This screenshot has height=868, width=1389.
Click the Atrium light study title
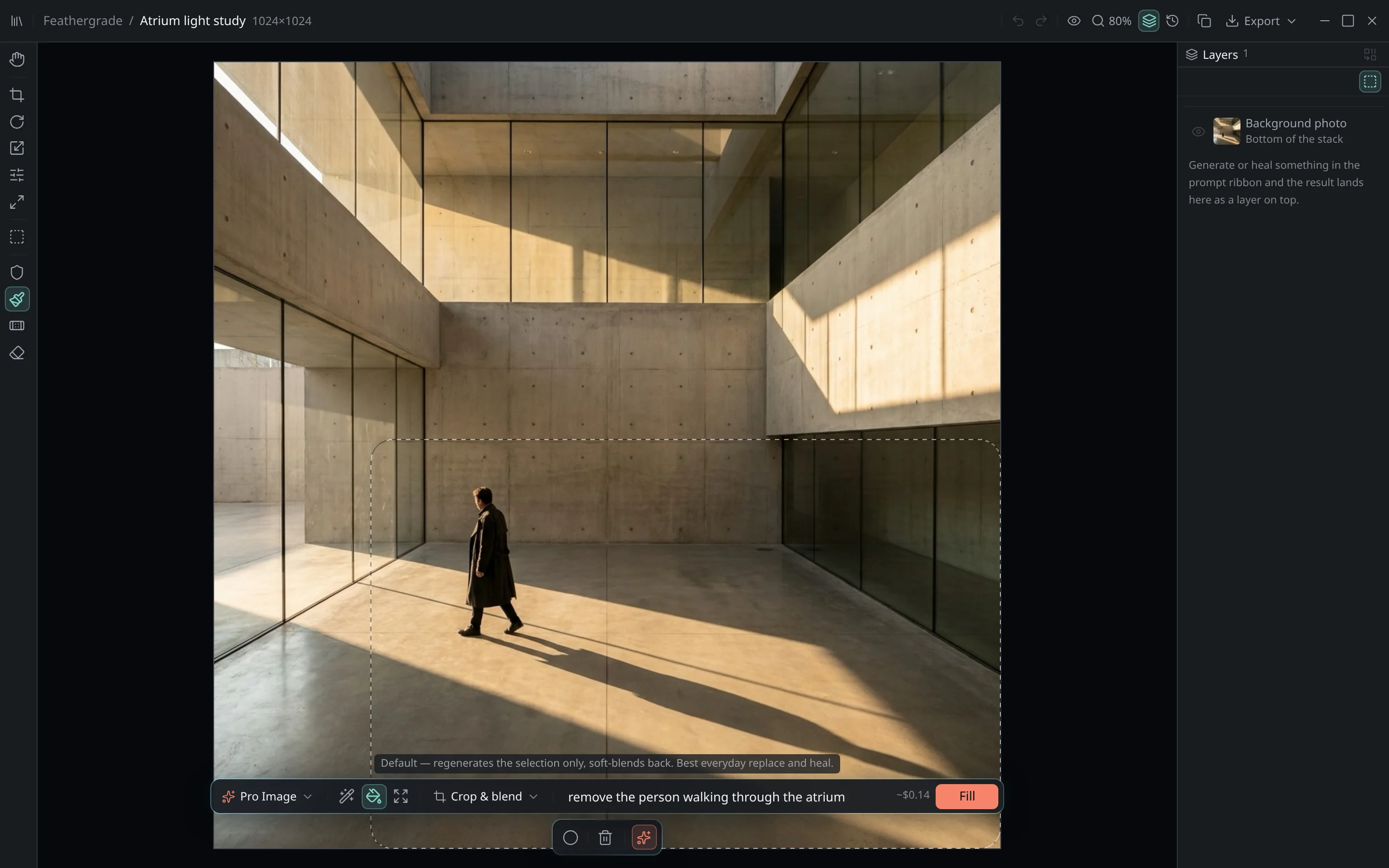[x=192, y=21]
